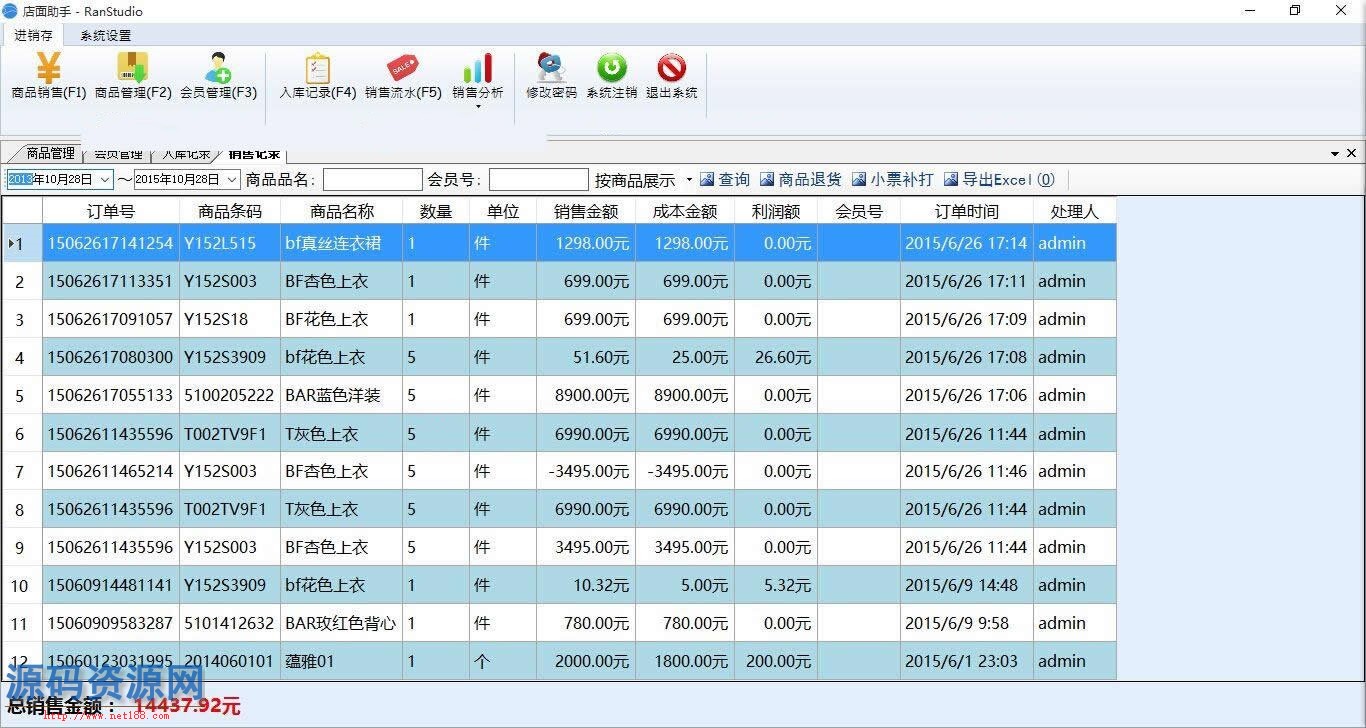Sort by 利润额 column header
This screenshot has width=1366, height=728.
click(x=776, y=211)
